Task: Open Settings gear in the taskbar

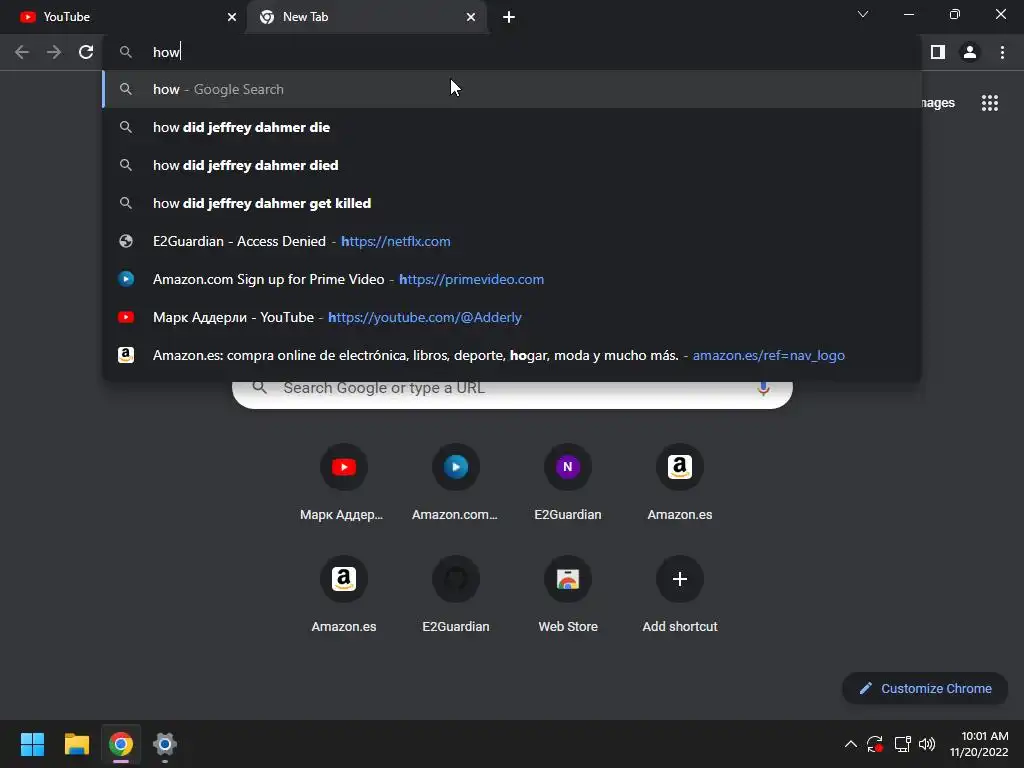Action: pyautogui.click(x=165, y=744)
